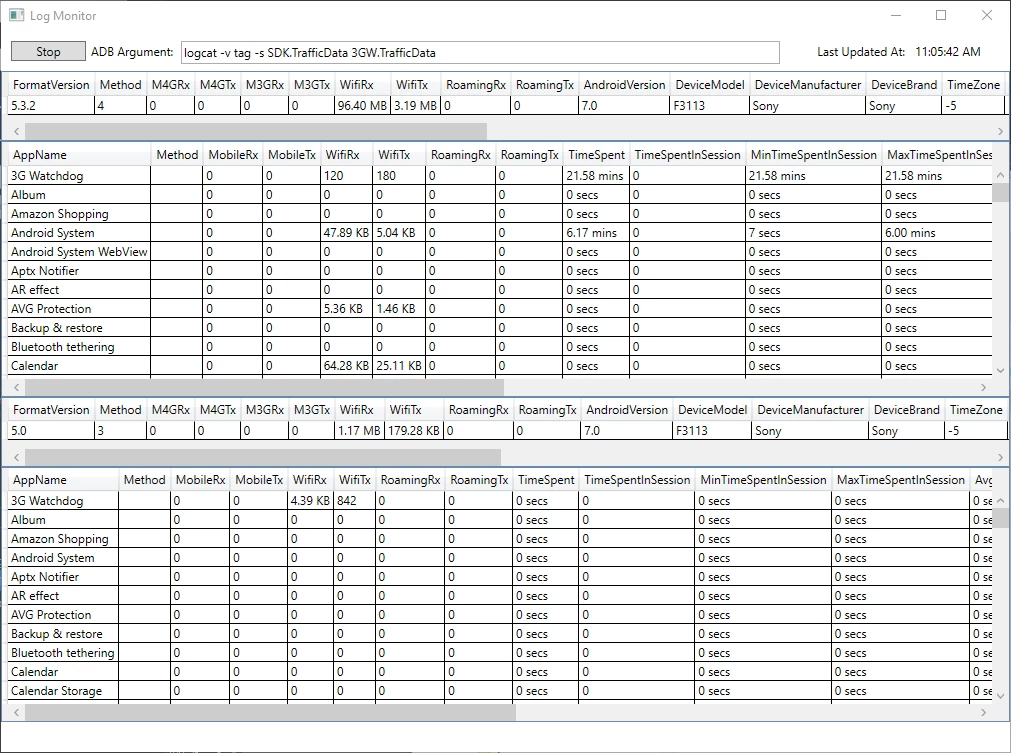Click TimeSpent header in the upper app table

pos(596,155)
